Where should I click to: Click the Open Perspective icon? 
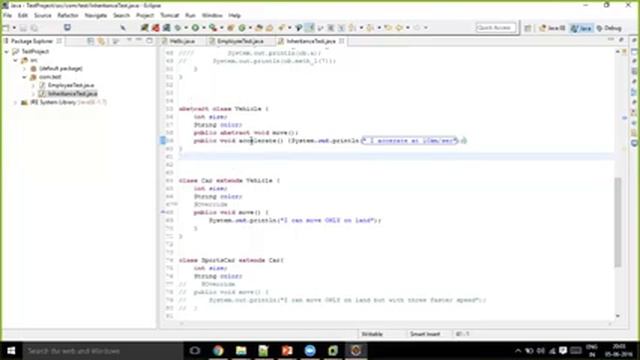click(528, 28)
